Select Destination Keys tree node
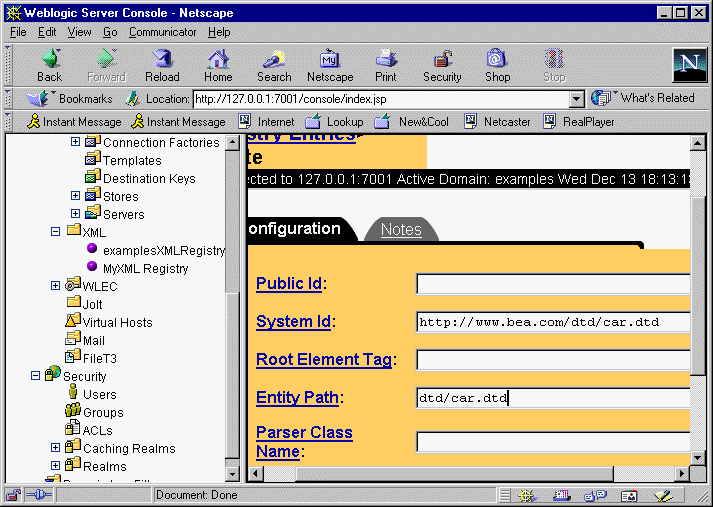The height and width of the screenshot is (507, 713). [149, 178]
